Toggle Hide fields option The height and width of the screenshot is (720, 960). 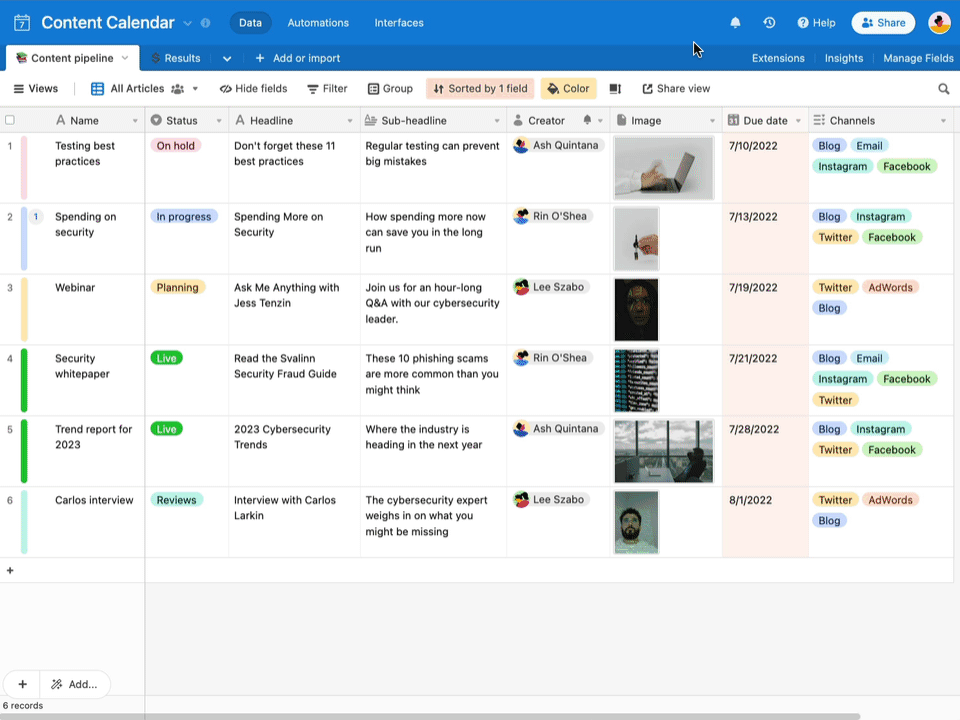point(253,89)
